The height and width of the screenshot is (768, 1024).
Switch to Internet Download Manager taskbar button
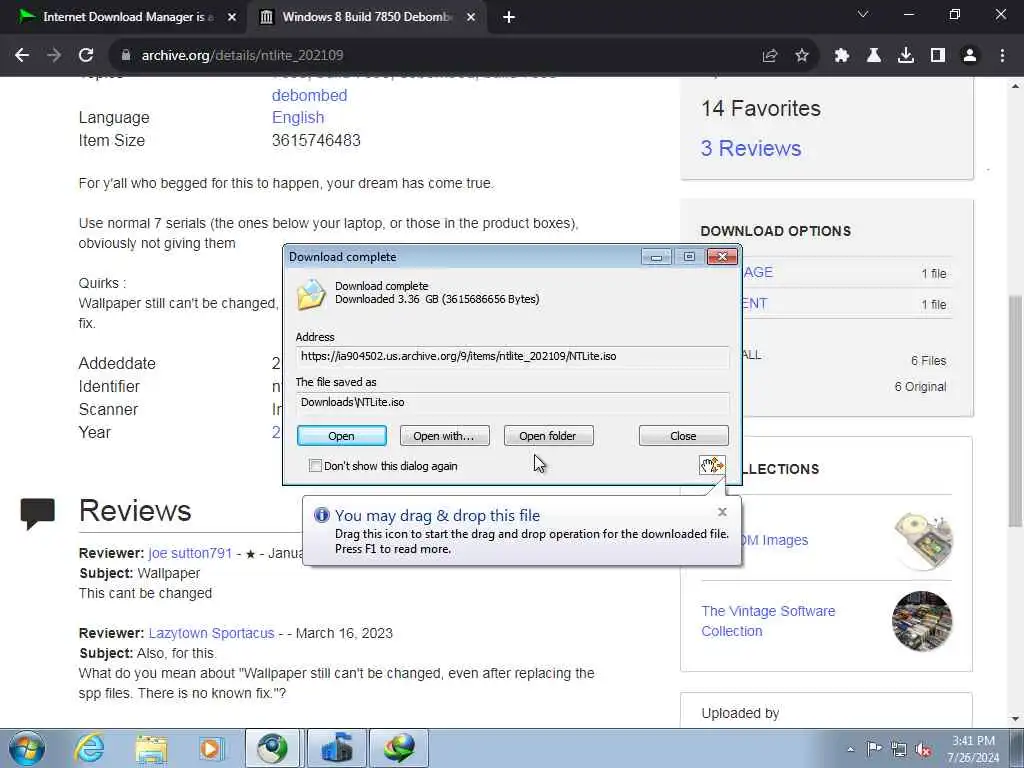pos(399,748)
